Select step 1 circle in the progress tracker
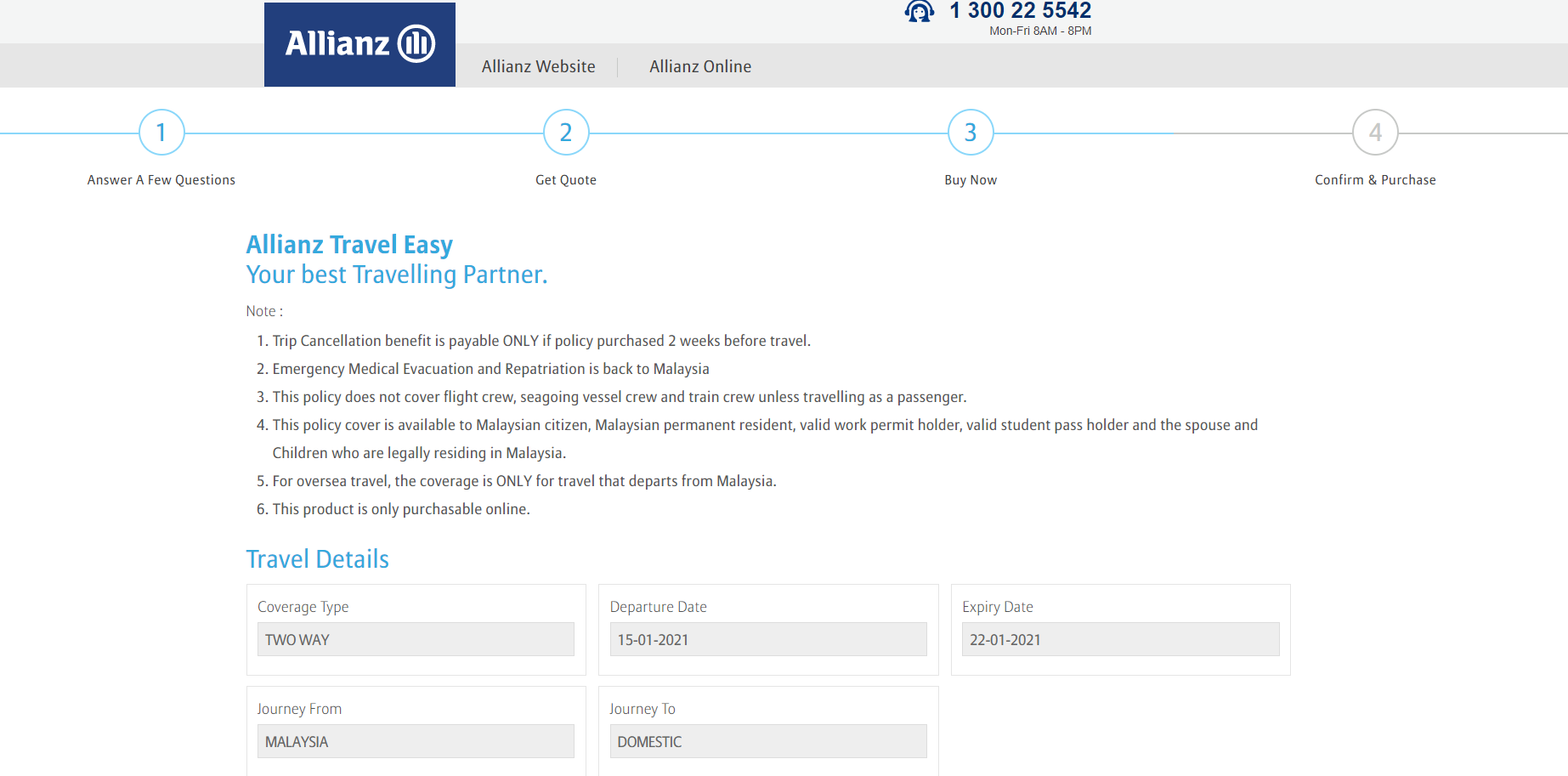1568x776 pixels. (x=161, y=132)
